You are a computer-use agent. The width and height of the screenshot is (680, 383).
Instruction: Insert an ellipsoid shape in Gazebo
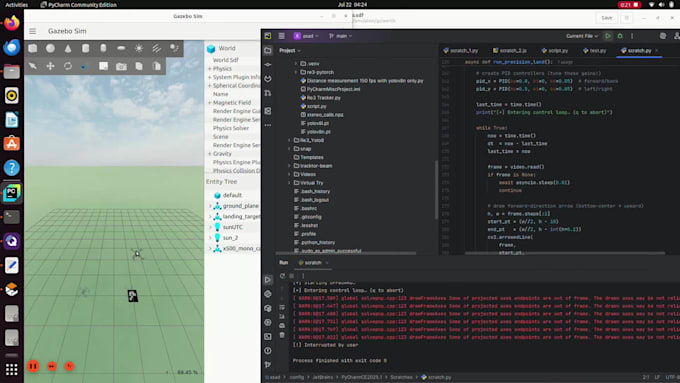pos(121,48)
